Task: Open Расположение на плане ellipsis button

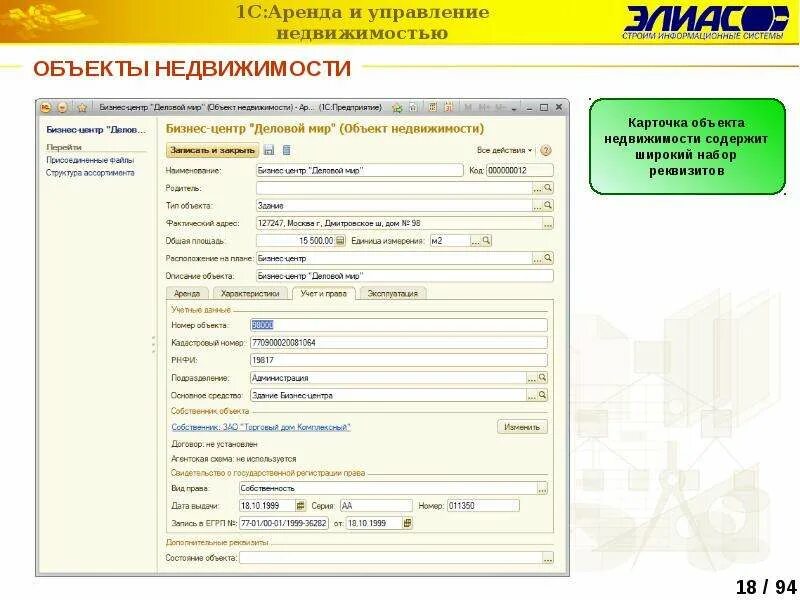Action: (537, 259)
